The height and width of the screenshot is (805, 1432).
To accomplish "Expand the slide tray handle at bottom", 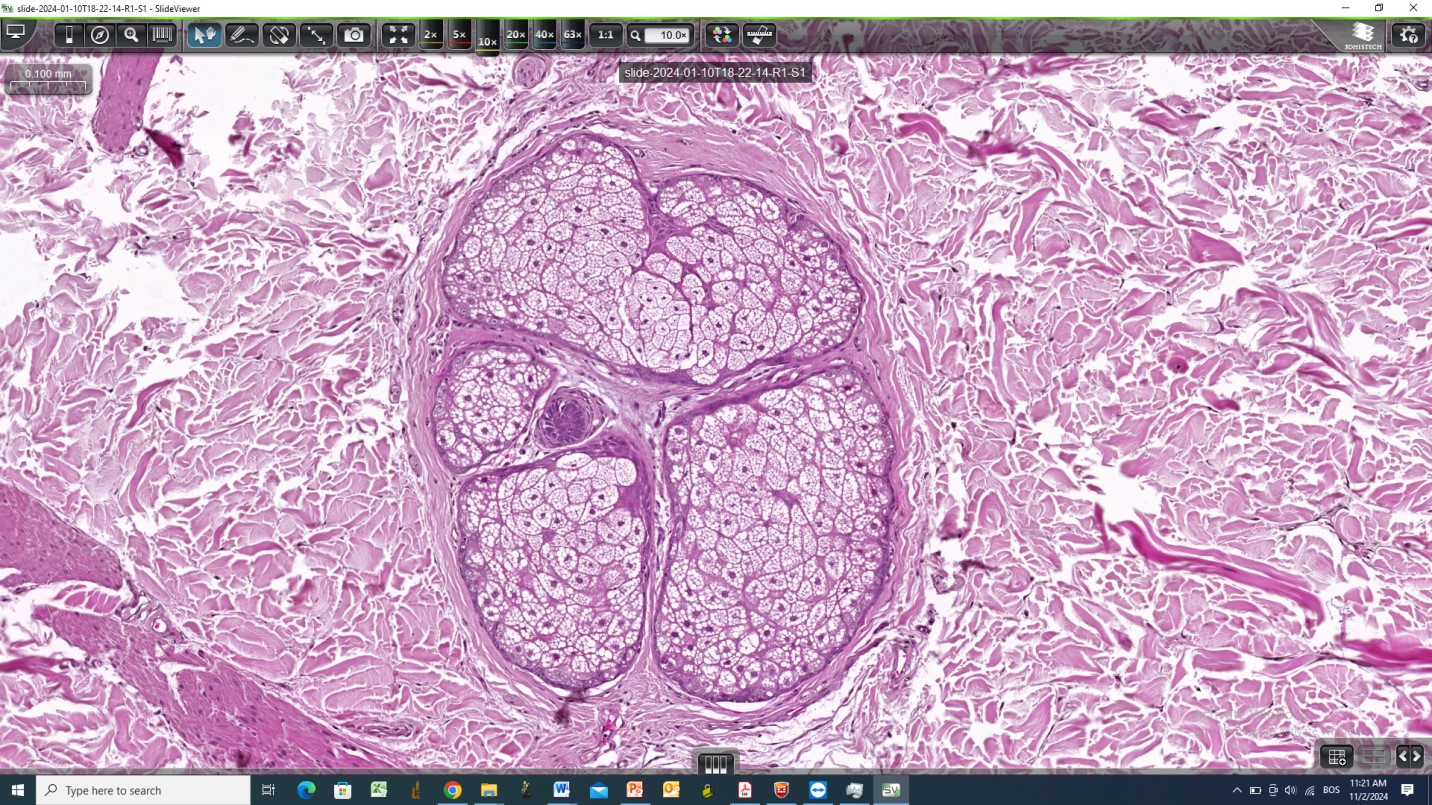I will pyautogui.click(x=715, y=764).
